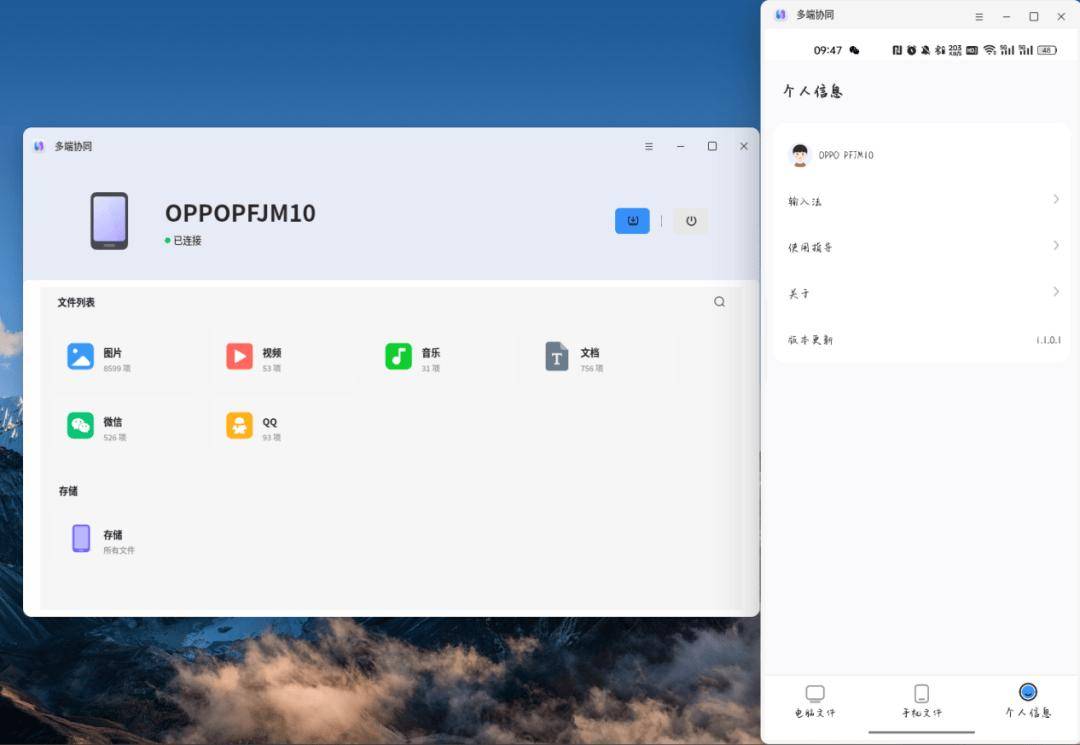The image size is (1080, 745).
Task: Expand the 使用指导 usage guide entry
Action: [x=923, y=246]
